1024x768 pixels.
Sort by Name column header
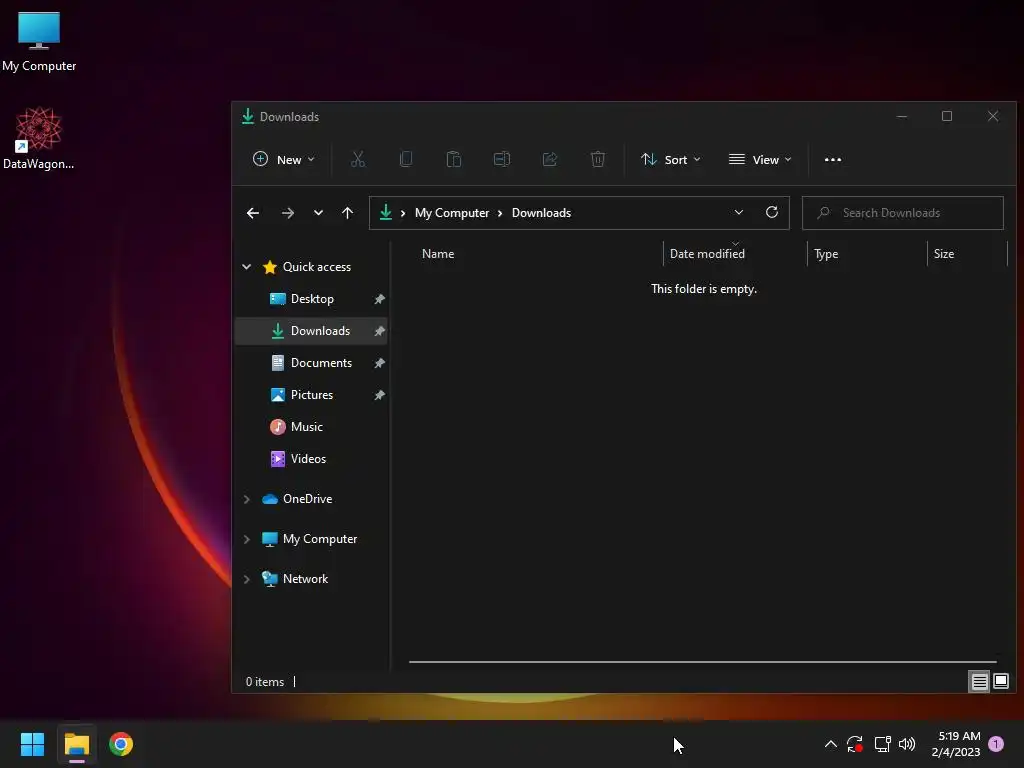point(438,254)
